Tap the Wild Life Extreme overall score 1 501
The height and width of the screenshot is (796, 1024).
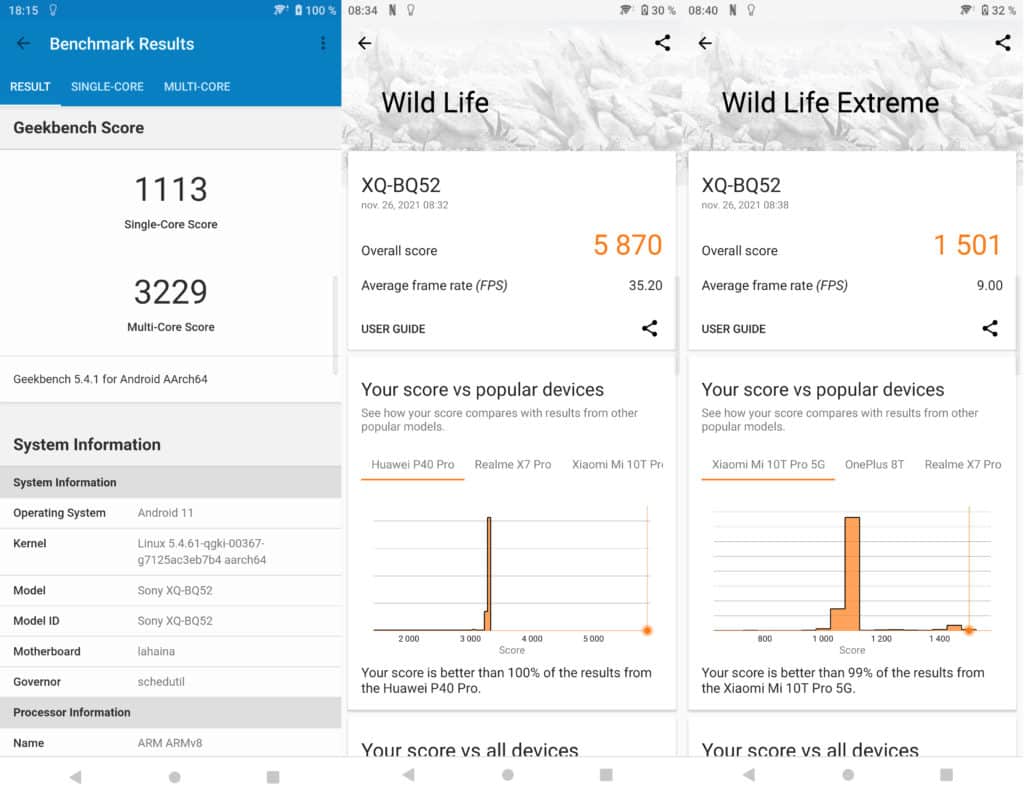click(967, 246)
